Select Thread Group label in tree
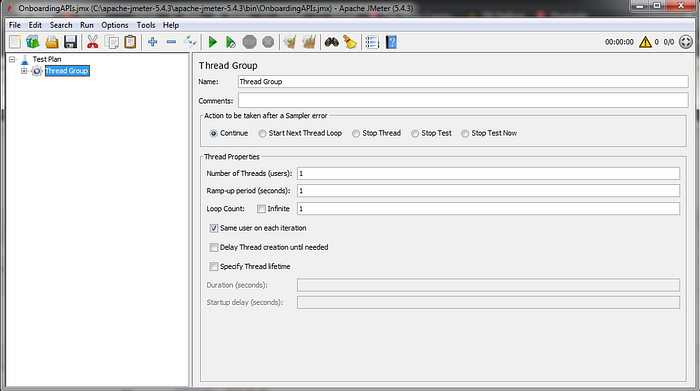Image resolution: width=700 pixels, height=391 pixels. (67, 71)
